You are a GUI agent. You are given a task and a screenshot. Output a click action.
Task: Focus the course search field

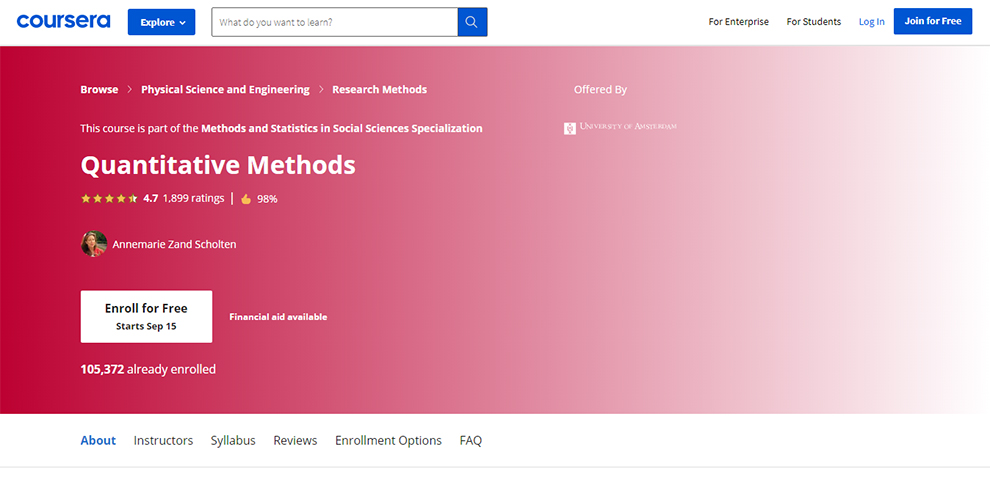[335, 22]
